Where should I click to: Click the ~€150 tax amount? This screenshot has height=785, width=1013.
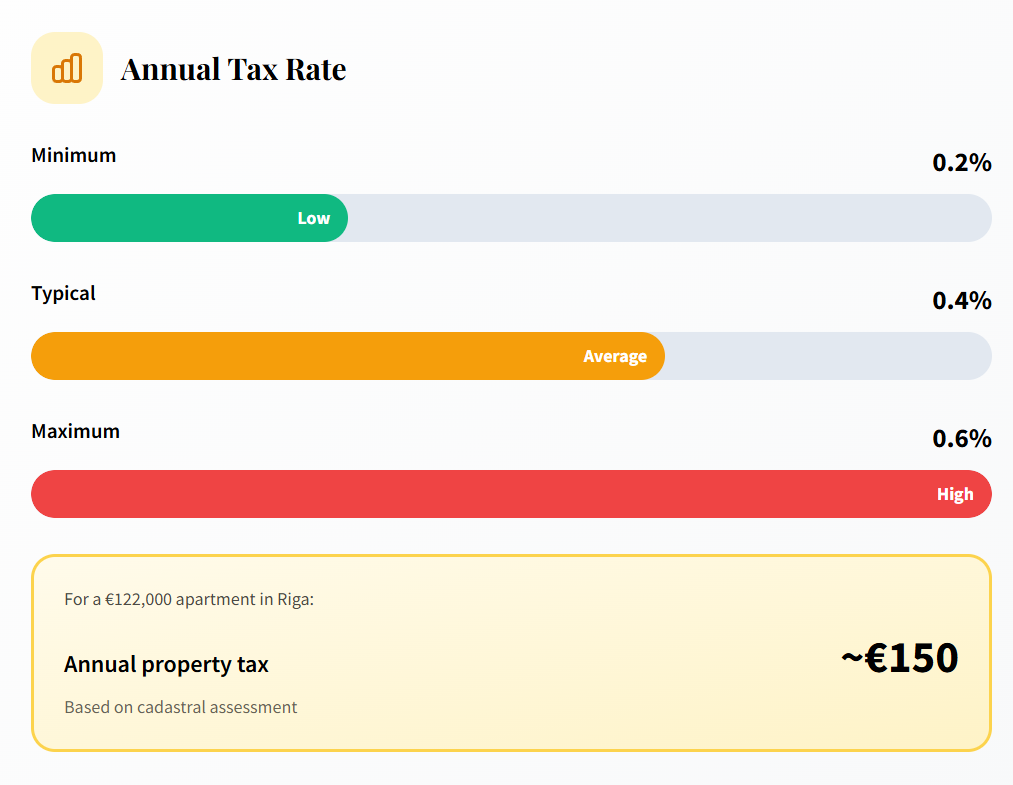tap(899, 658)
